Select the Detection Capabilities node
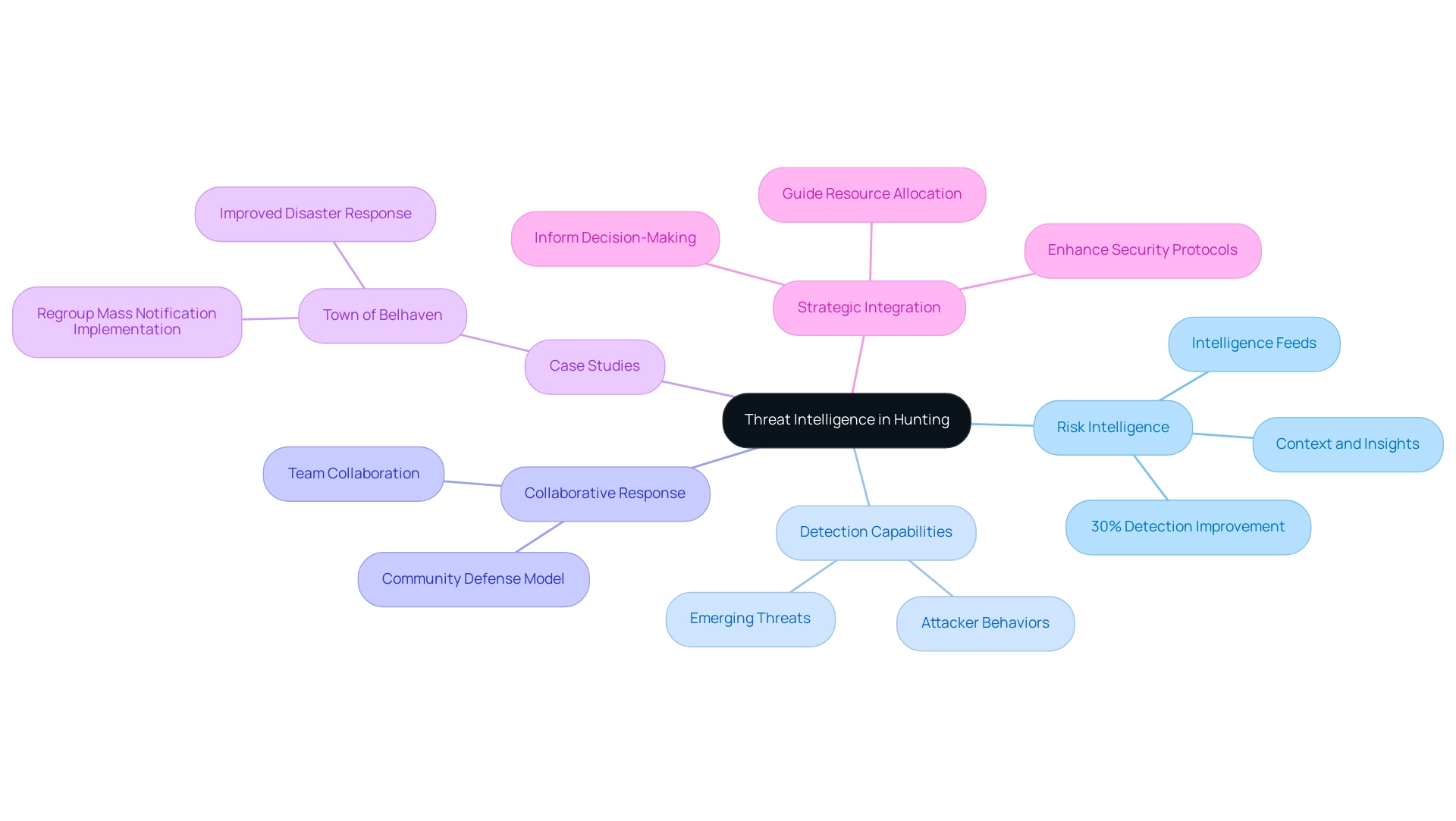The height and width of the screenshot is (821, 1456). 866,531
